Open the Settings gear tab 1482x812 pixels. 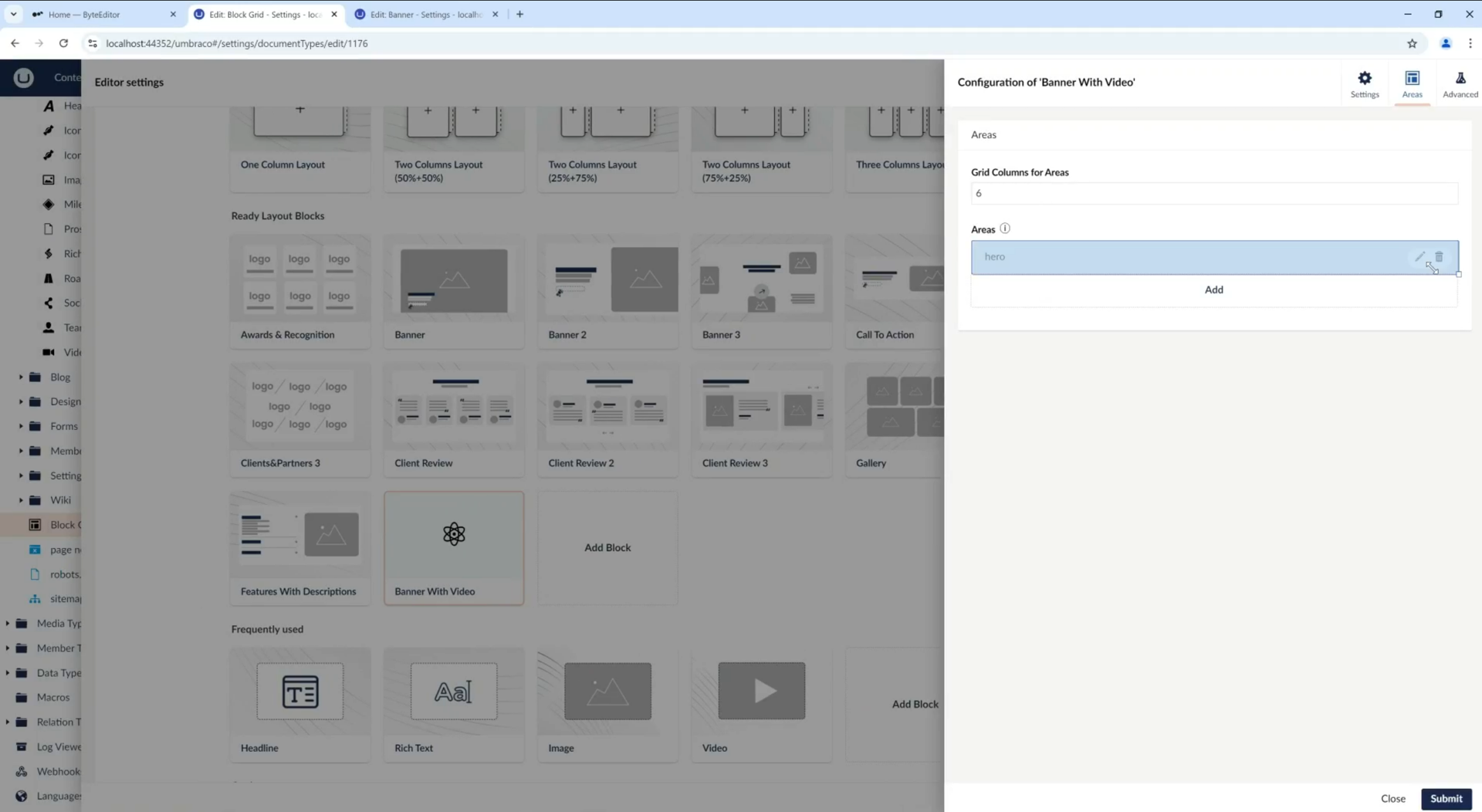1364,84
